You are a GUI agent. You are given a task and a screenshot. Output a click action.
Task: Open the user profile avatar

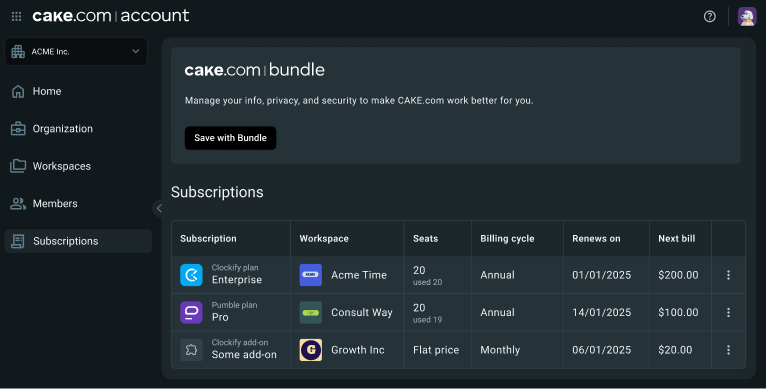(x=747, y=17)
